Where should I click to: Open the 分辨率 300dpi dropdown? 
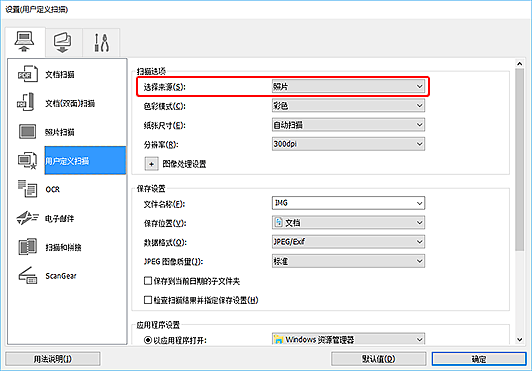click(x=348, y=144)
